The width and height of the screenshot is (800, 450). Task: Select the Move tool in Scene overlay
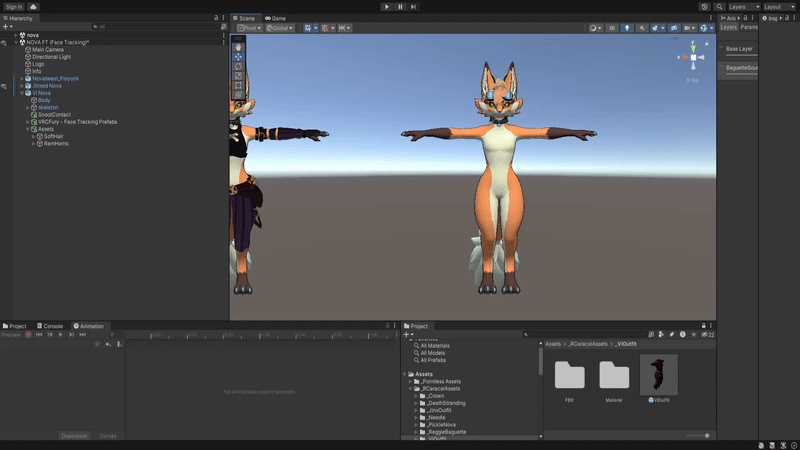pyautogui.click(x=239, y=57)
